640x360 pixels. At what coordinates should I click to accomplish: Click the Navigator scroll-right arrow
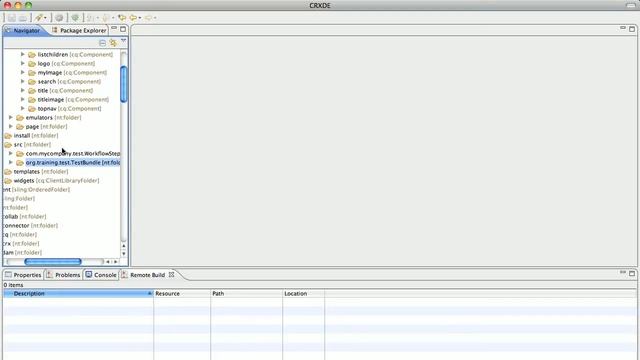(x=116, y=262)
